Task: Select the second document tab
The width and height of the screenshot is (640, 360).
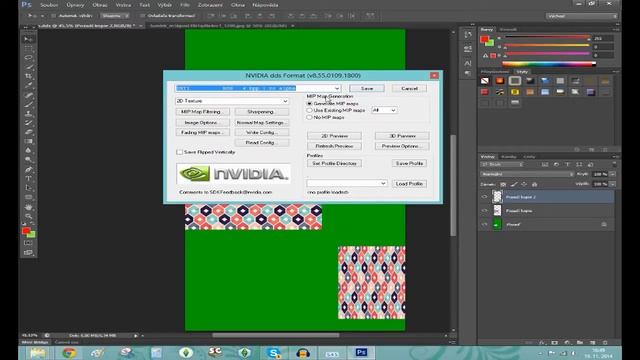Action: (218, 25)
